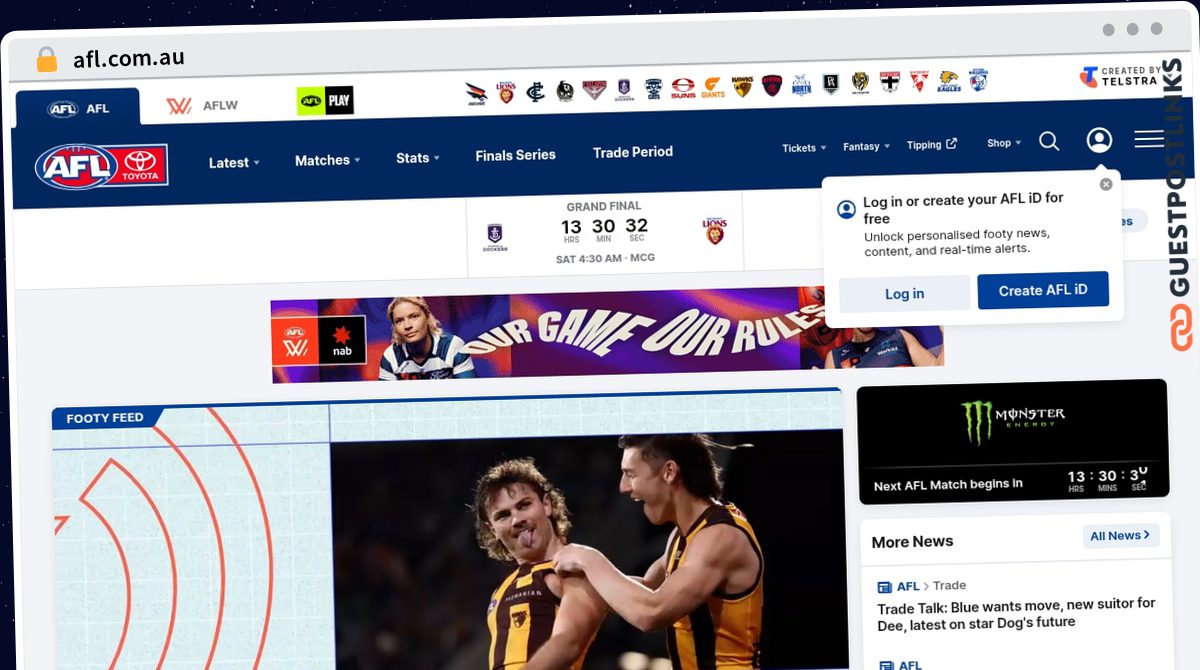Expand the Shop dropdown

(x=1004, y=143)
